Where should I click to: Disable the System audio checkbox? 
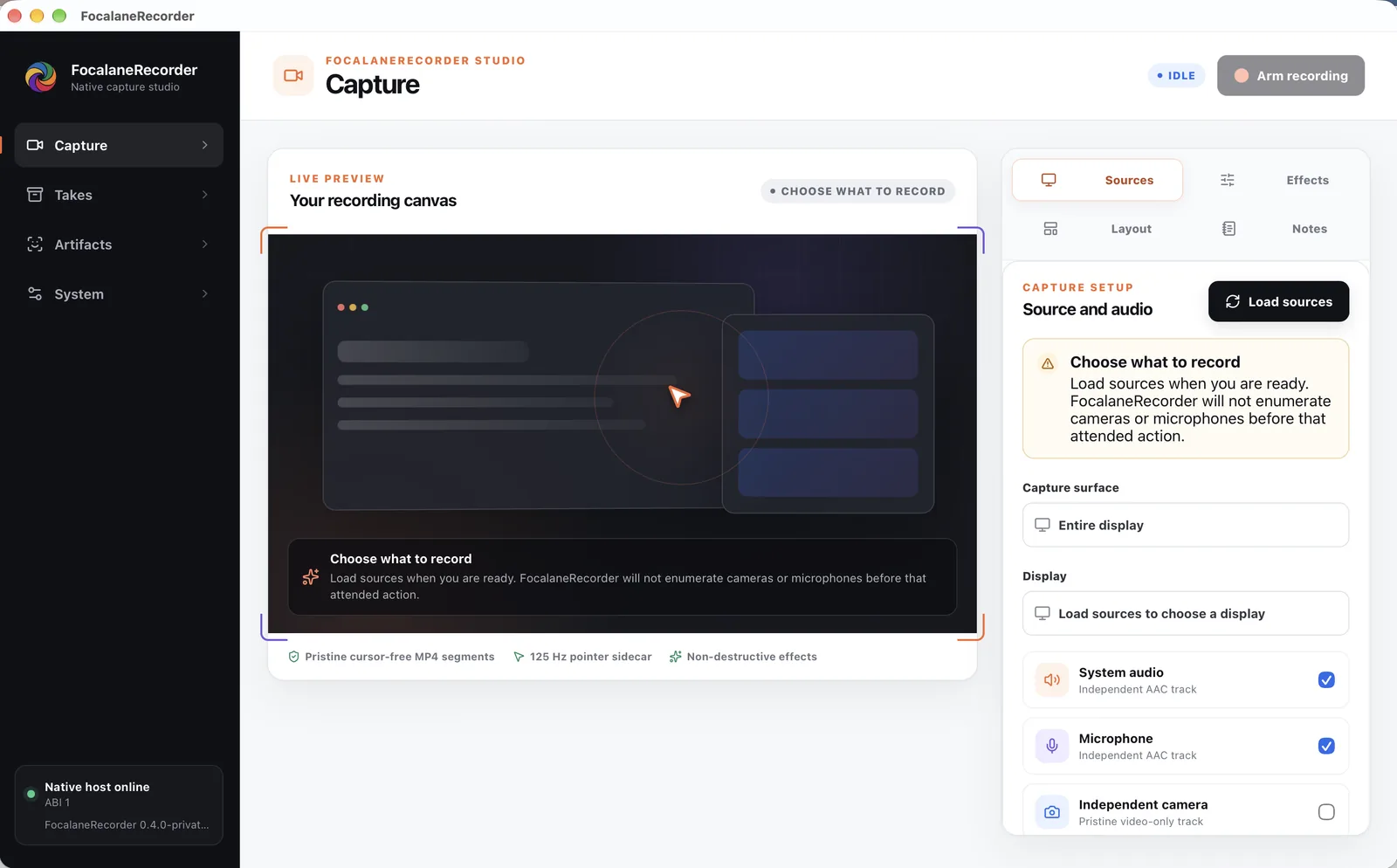(x=1326, y=679)
